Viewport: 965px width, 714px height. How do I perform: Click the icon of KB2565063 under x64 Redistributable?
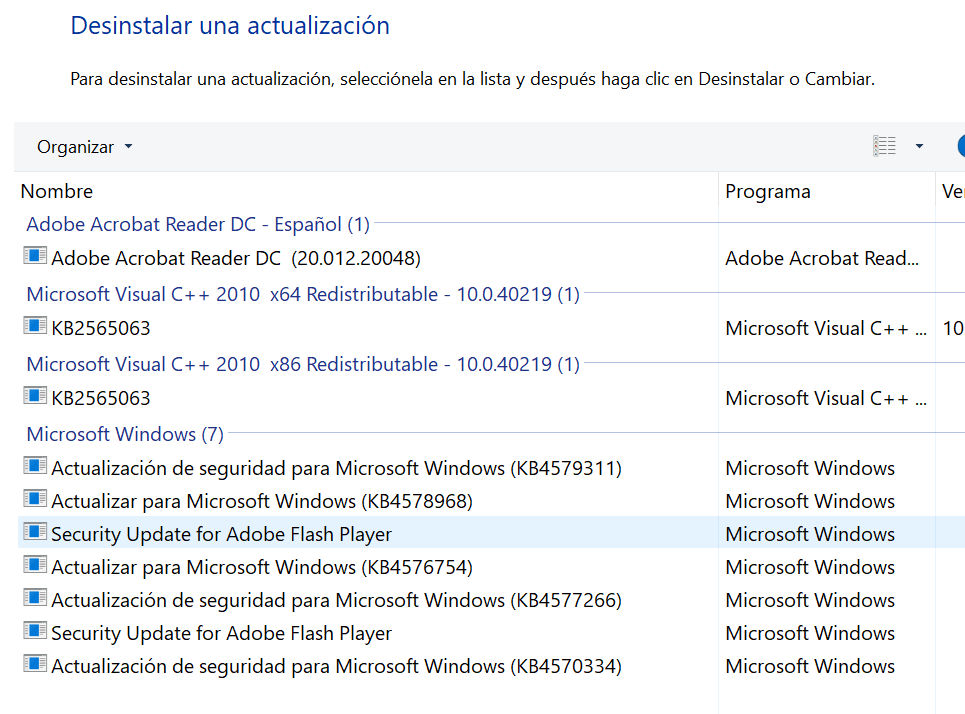click(x=34, y=326)
